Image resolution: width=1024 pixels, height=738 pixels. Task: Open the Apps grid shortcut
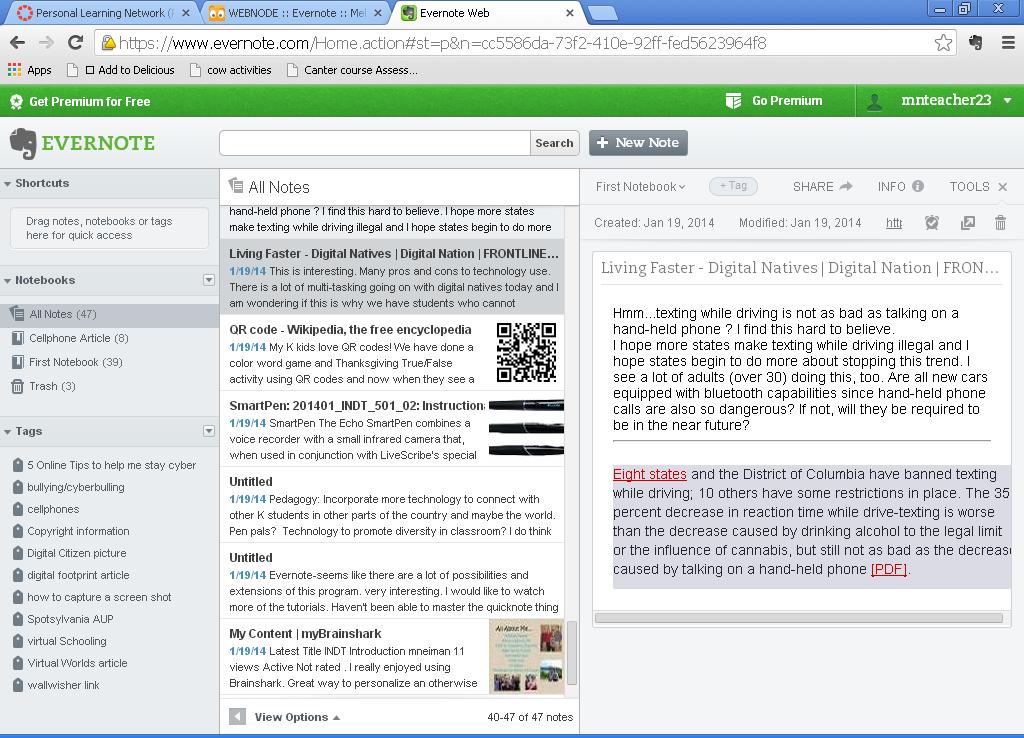click(29, 70)
